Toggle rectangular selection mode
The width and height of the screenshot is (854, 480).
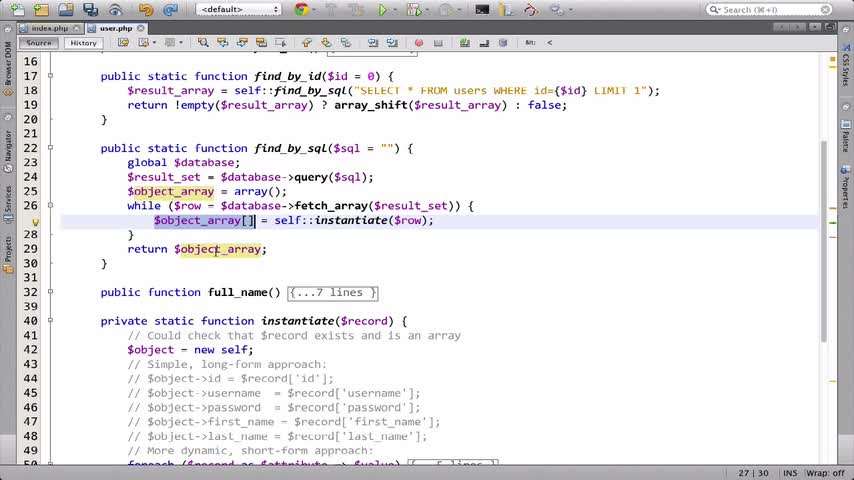(x=280, y=42)
